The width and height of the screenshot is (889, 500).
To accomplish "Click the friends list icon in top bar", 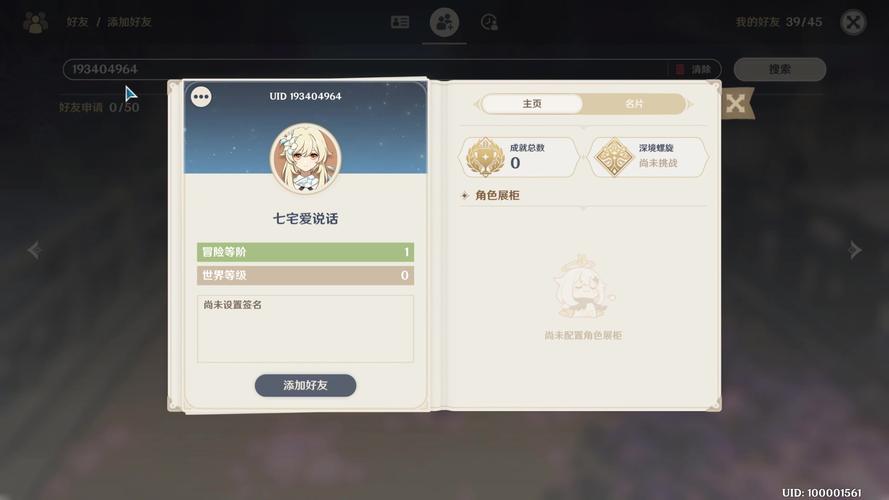I will (400, 22).
